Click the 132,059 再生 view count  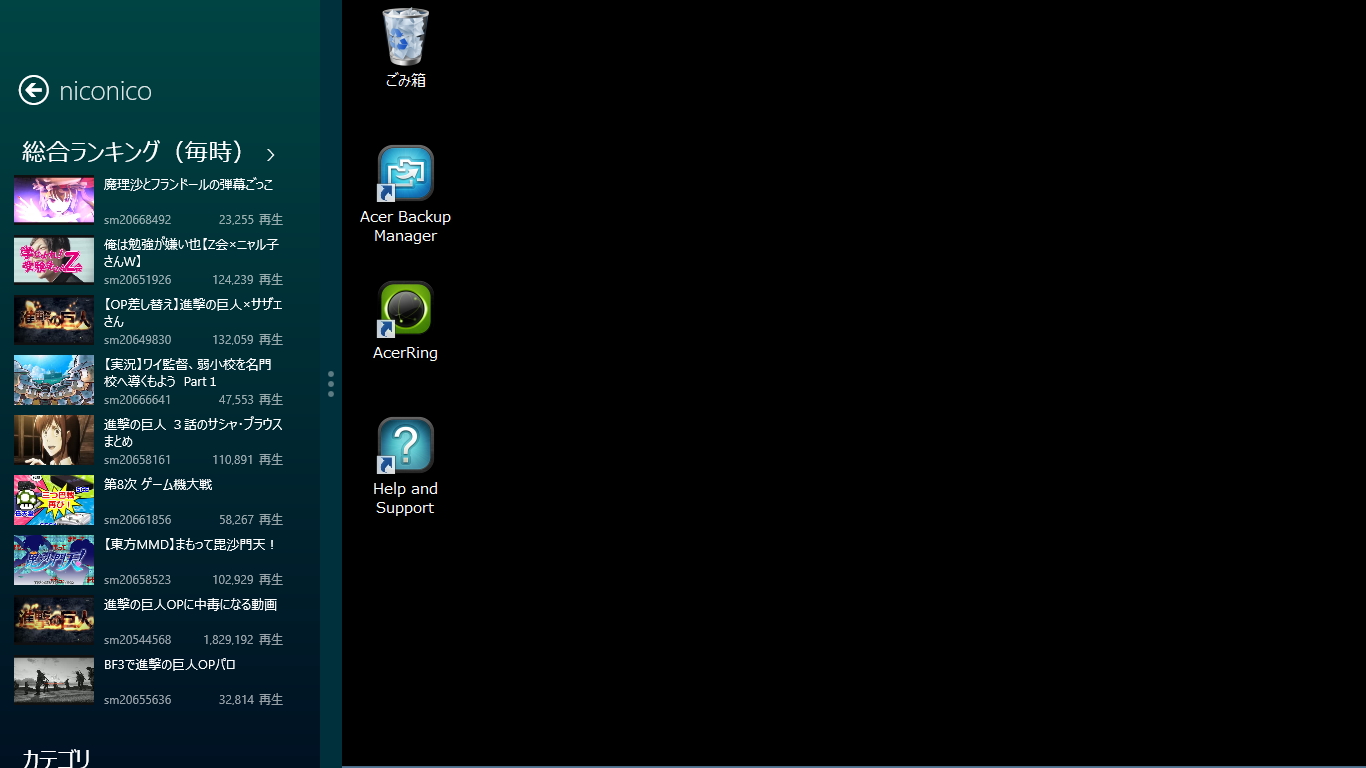pos(248,340)
